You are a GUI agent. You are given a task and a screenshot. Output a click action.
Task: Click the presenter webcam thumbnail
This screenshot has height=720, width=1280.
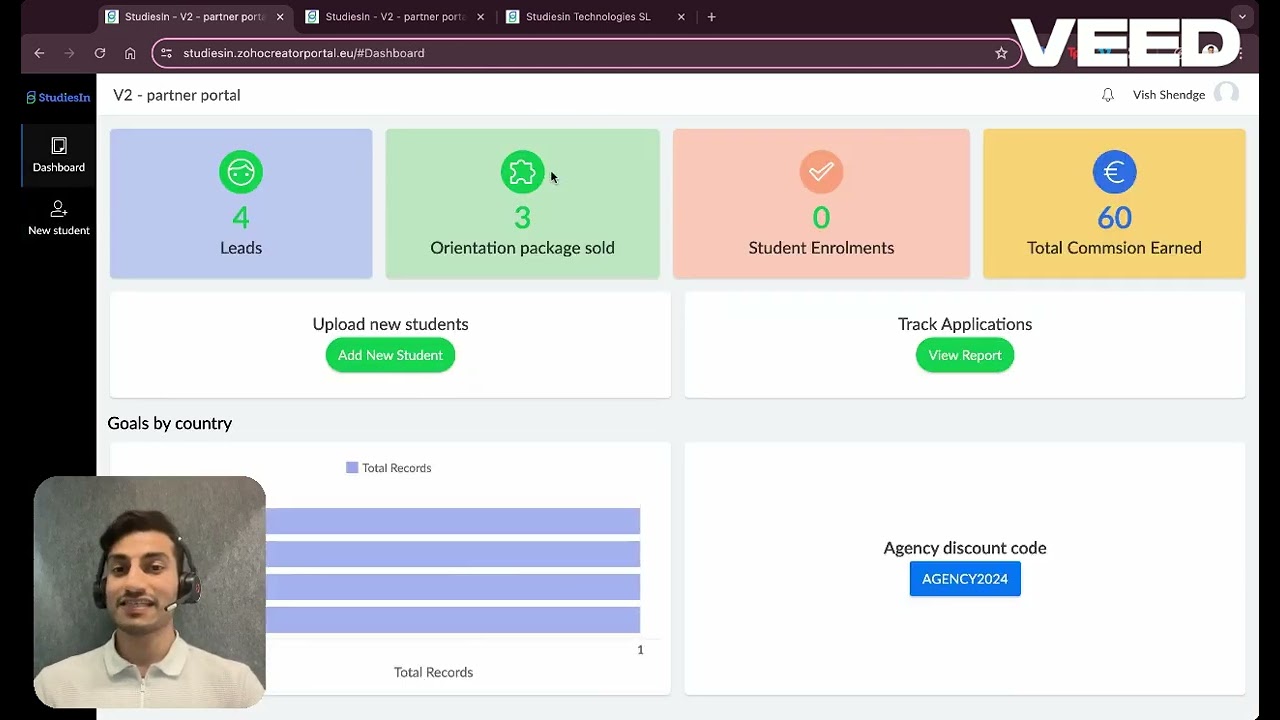150,592
